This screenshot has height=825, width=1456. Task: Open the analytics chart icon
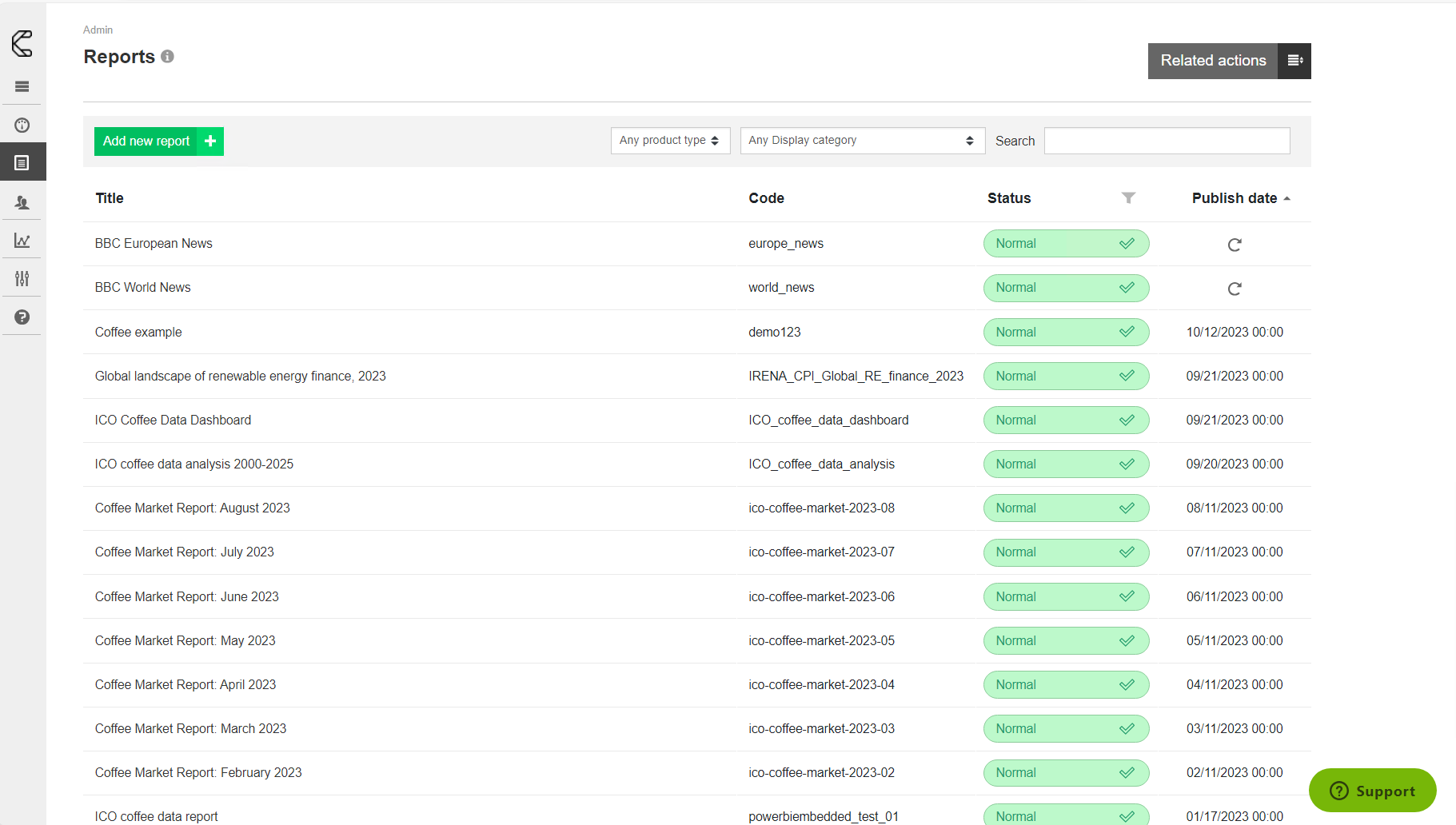coord(22,241)
